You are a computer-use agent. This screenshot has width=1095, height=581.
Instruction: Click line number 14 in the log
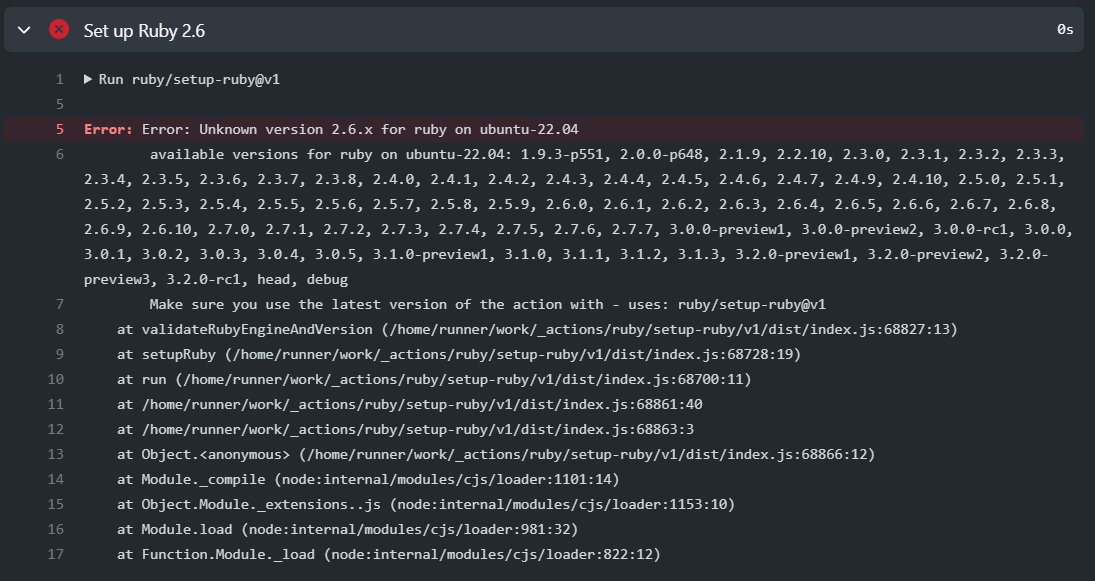tap(56, 480)
